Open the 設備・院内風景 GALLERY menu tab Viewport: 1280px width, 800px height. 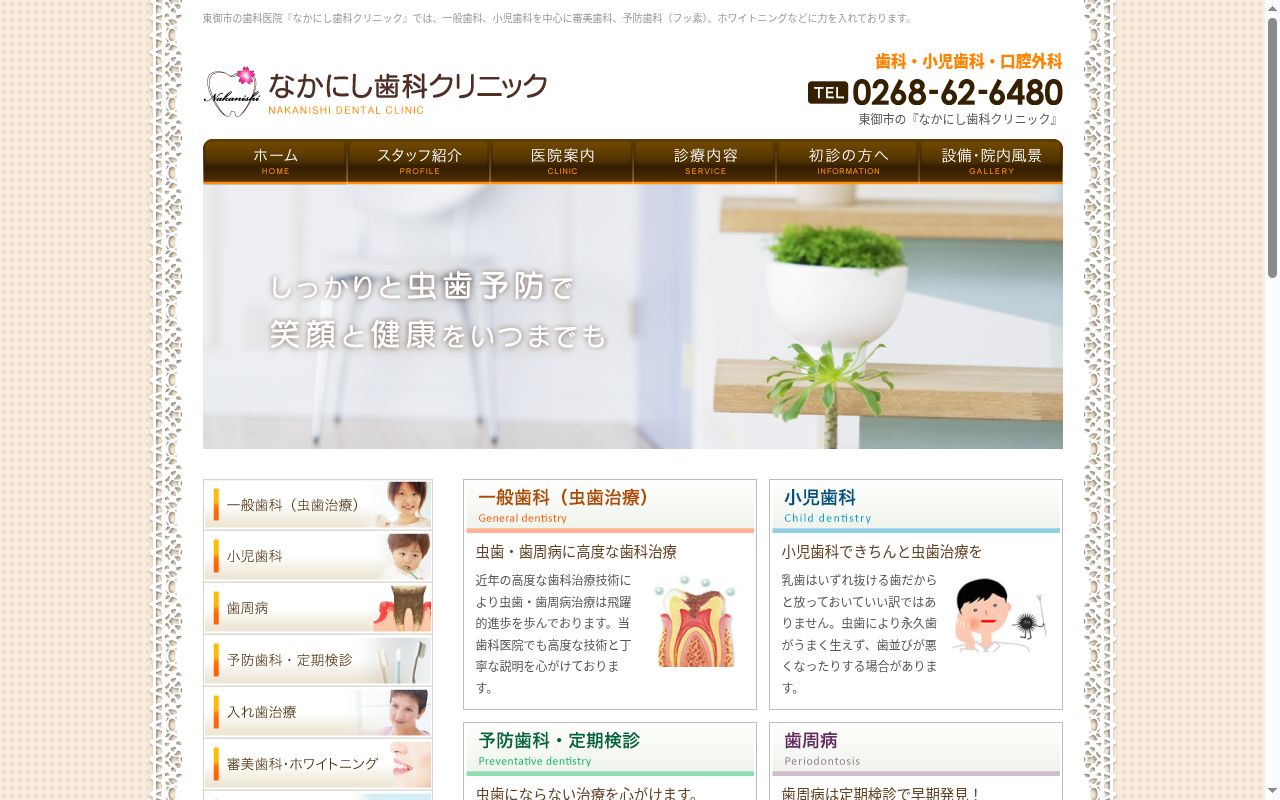991,161
